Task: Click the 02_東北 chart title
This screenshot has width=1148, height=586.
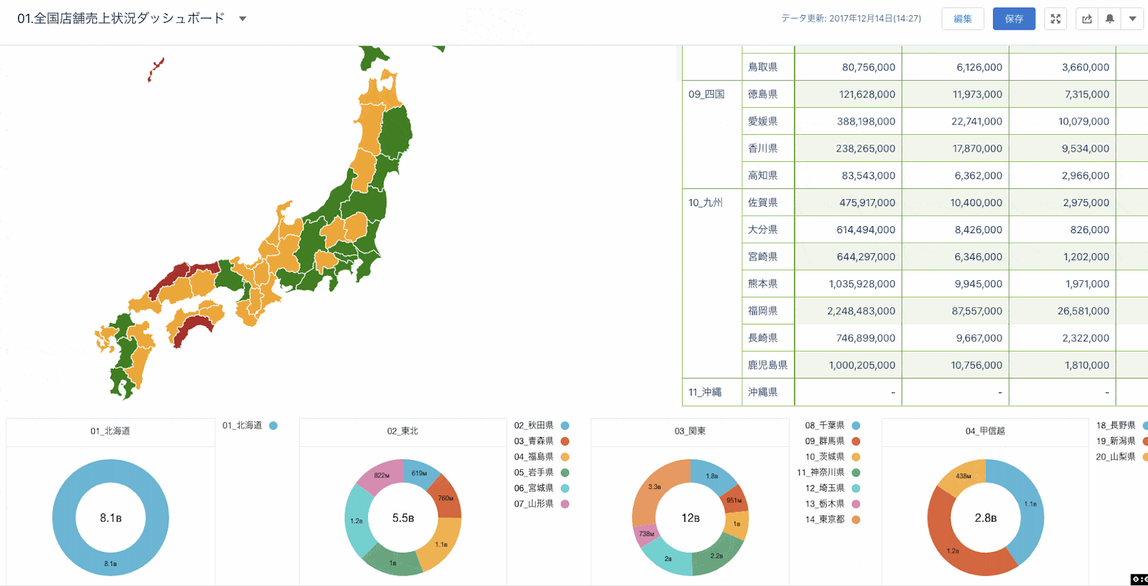Action: tap(403, 432)
